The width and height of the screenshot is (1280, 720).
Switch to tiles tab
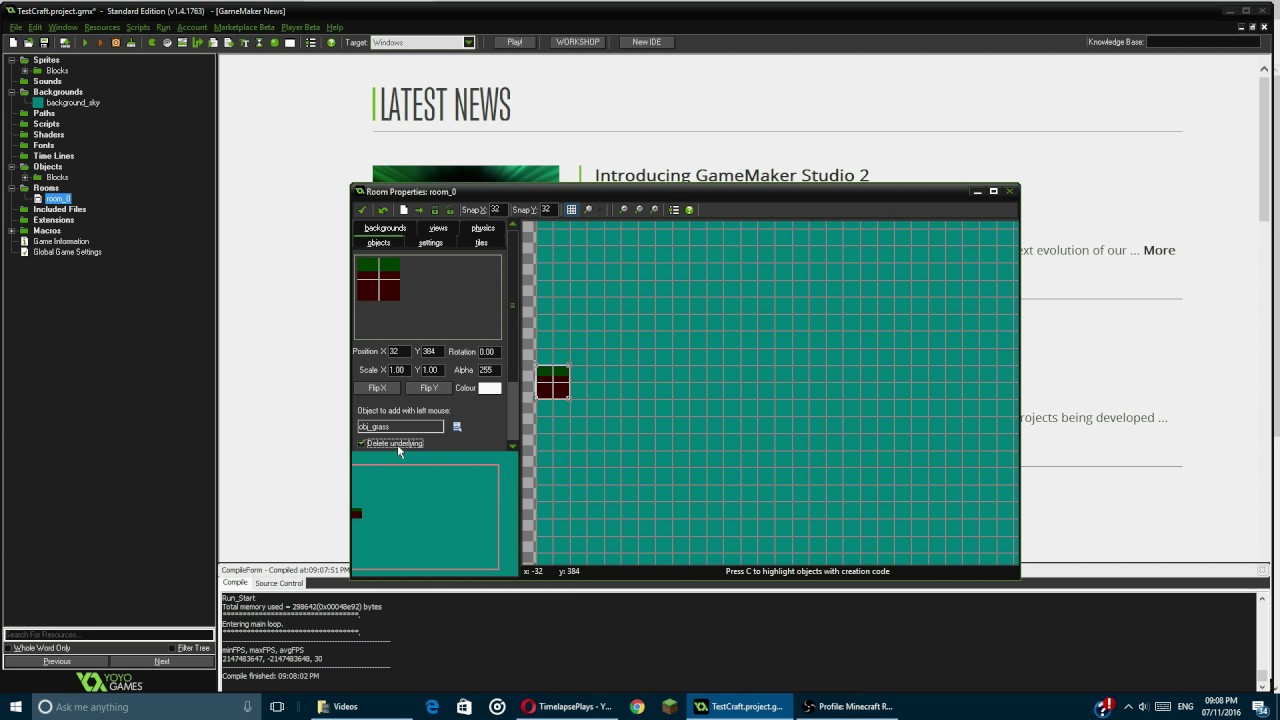click(x=481, y=243)
